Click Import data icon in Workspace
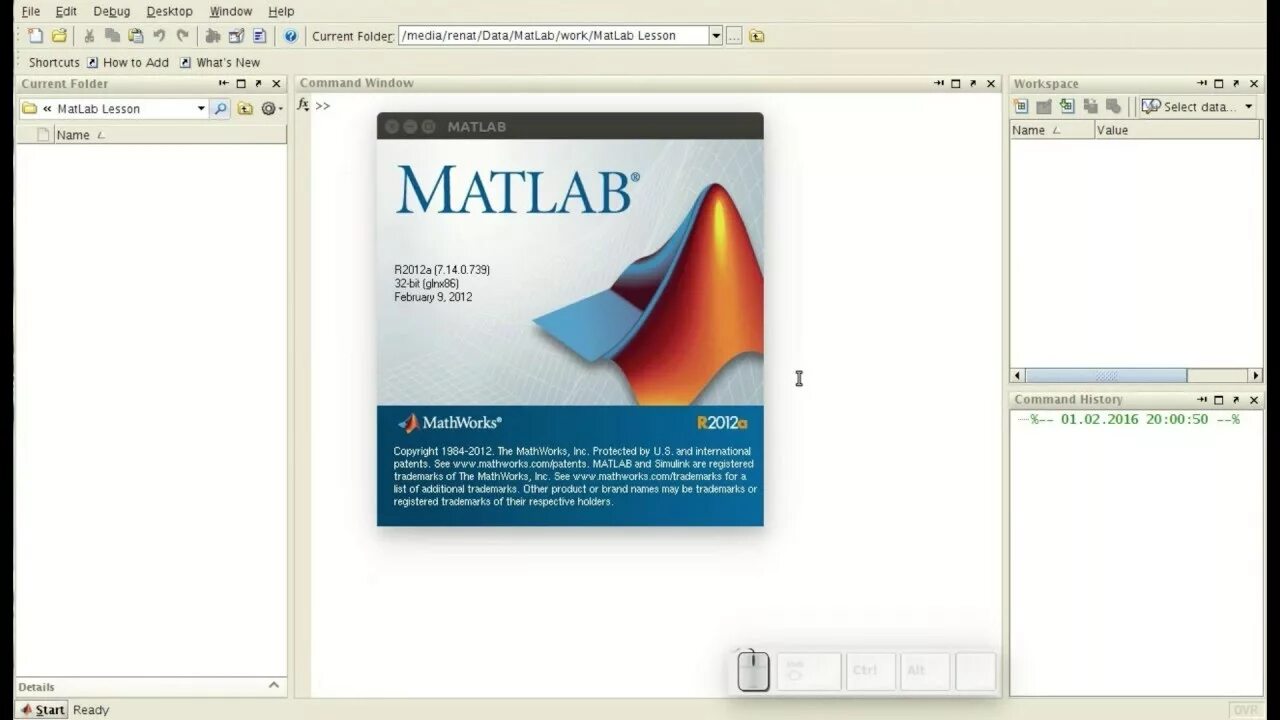Image resolution: width=1280 pixels, height=720 pixels. coord(1067,106)
